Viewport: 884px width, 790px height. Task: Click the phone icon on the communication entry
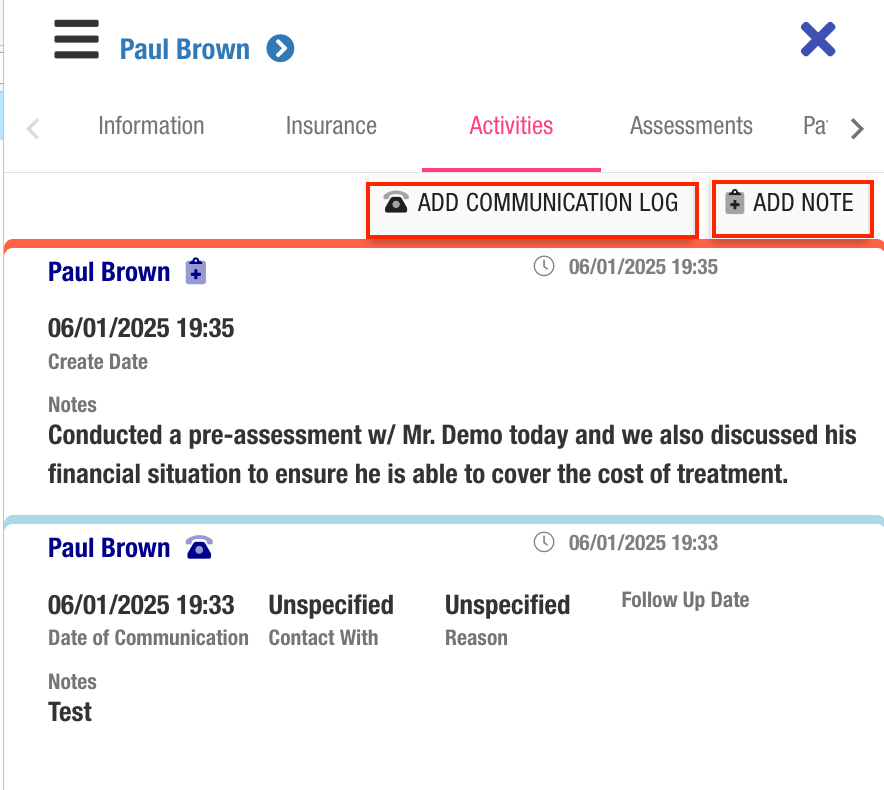pyautogui.click(x=199, y=548)
